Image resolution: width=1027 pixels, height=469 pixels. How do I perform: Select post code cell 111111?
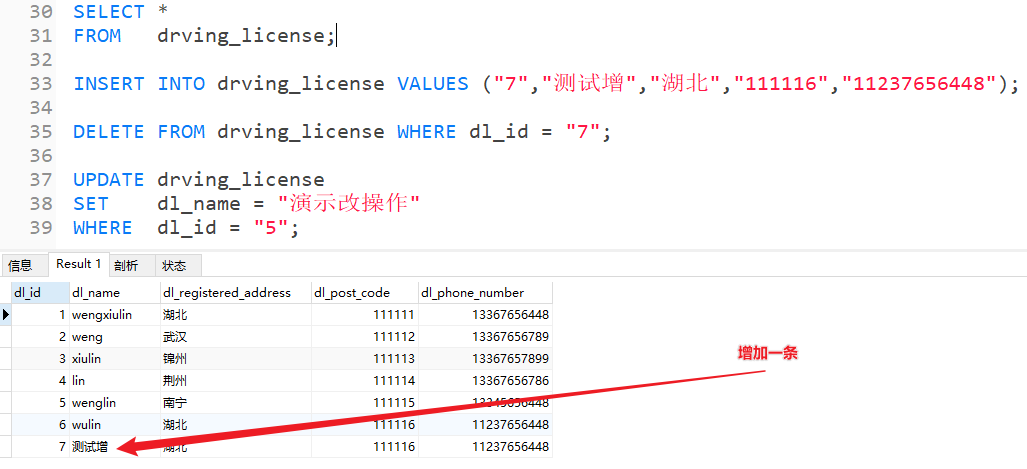pyautogui.click(x=365, y=315)
